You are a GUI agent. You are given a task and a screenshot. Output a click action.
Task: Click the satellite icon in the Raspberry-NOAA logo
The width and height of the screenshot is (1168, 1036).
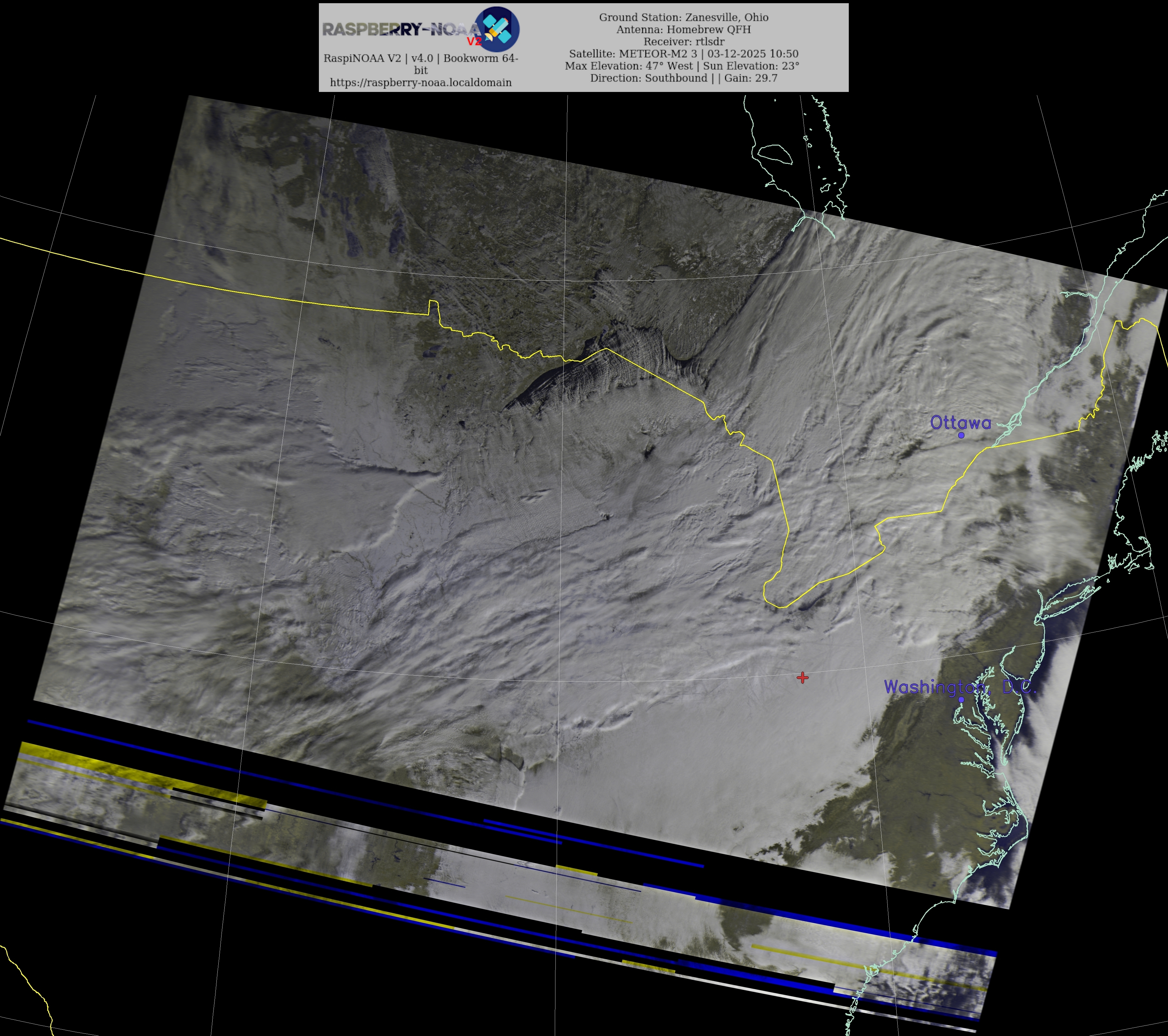pos(497,28)
